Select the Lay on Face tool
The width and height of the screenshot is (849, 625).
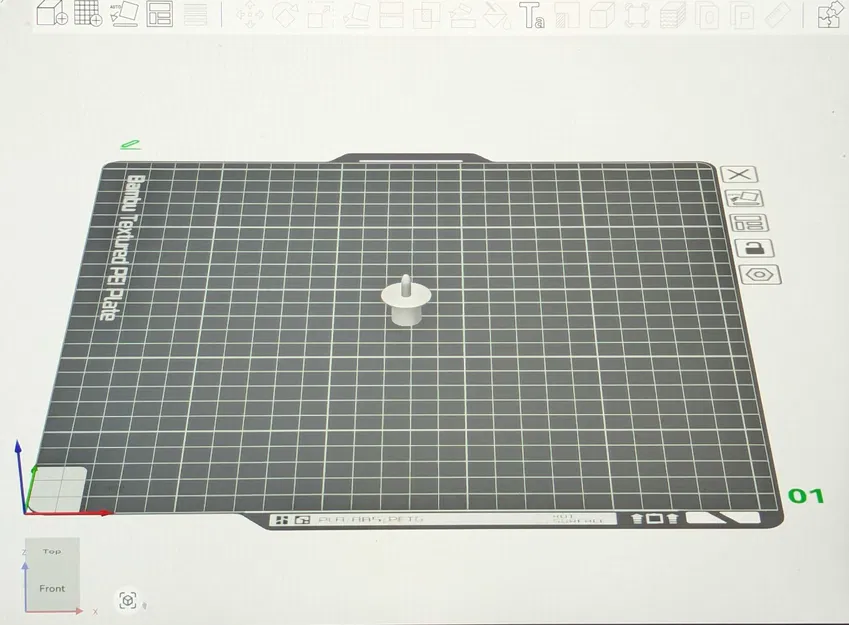pyautogui.click(x=357, y=15)
